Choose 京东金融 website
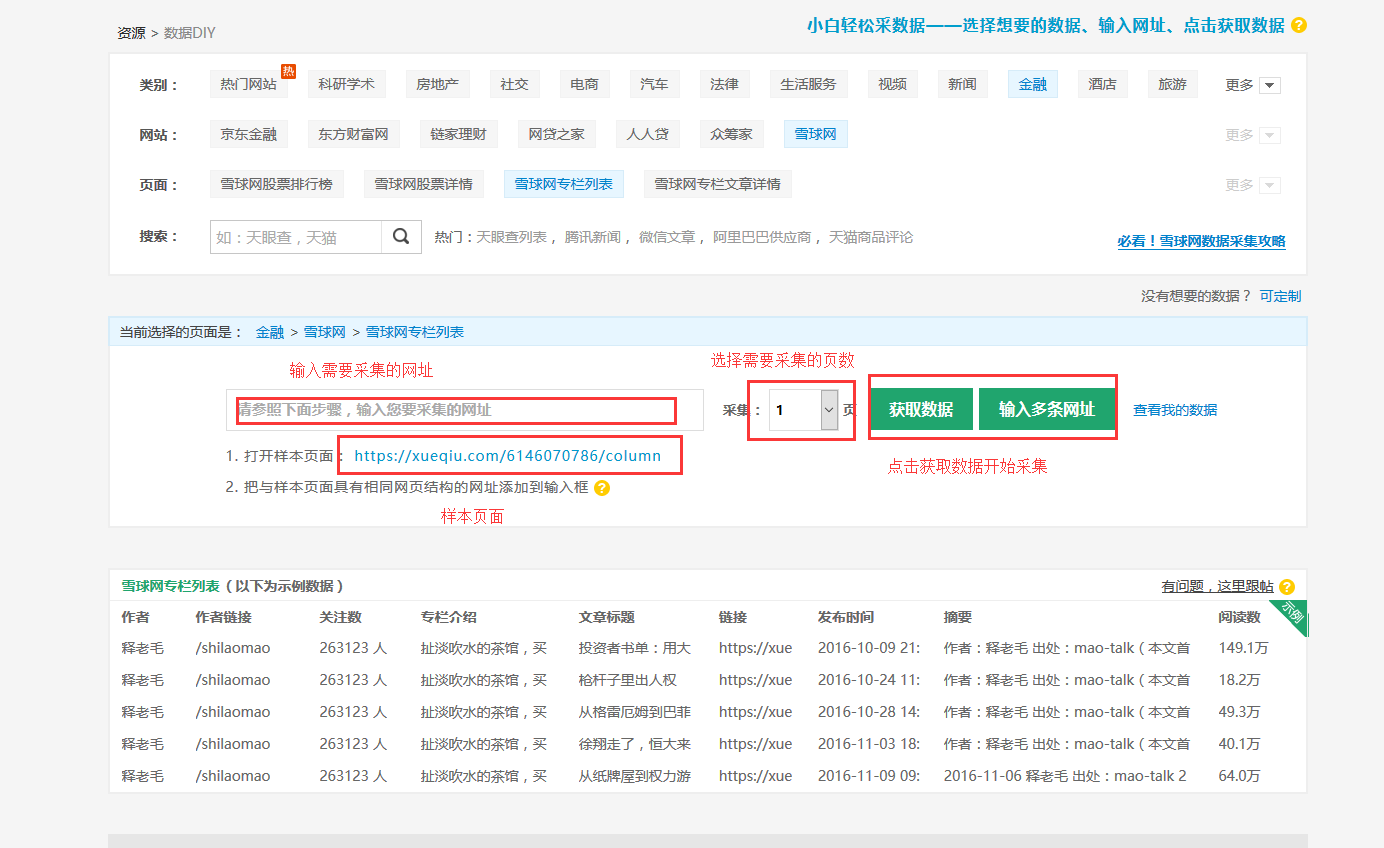Screen dimensions: 1384x848 click(249, 134)
